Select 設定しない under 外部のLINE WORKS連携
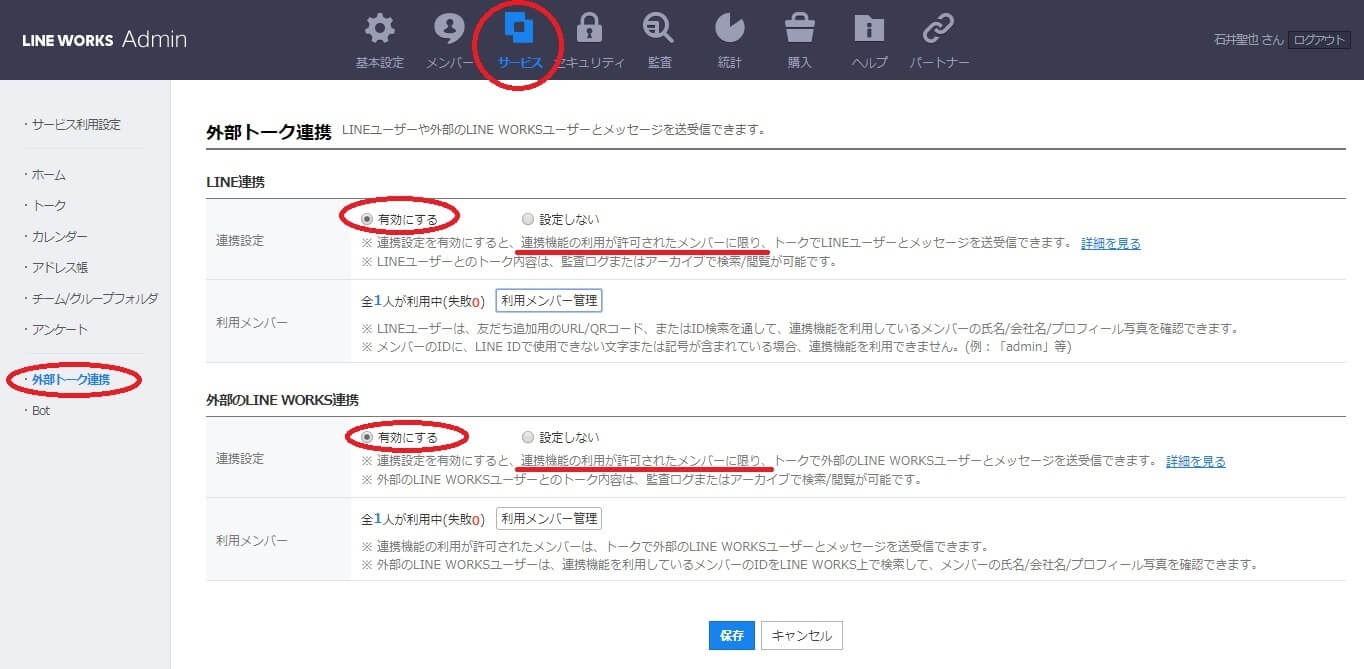 click(528, 437)
